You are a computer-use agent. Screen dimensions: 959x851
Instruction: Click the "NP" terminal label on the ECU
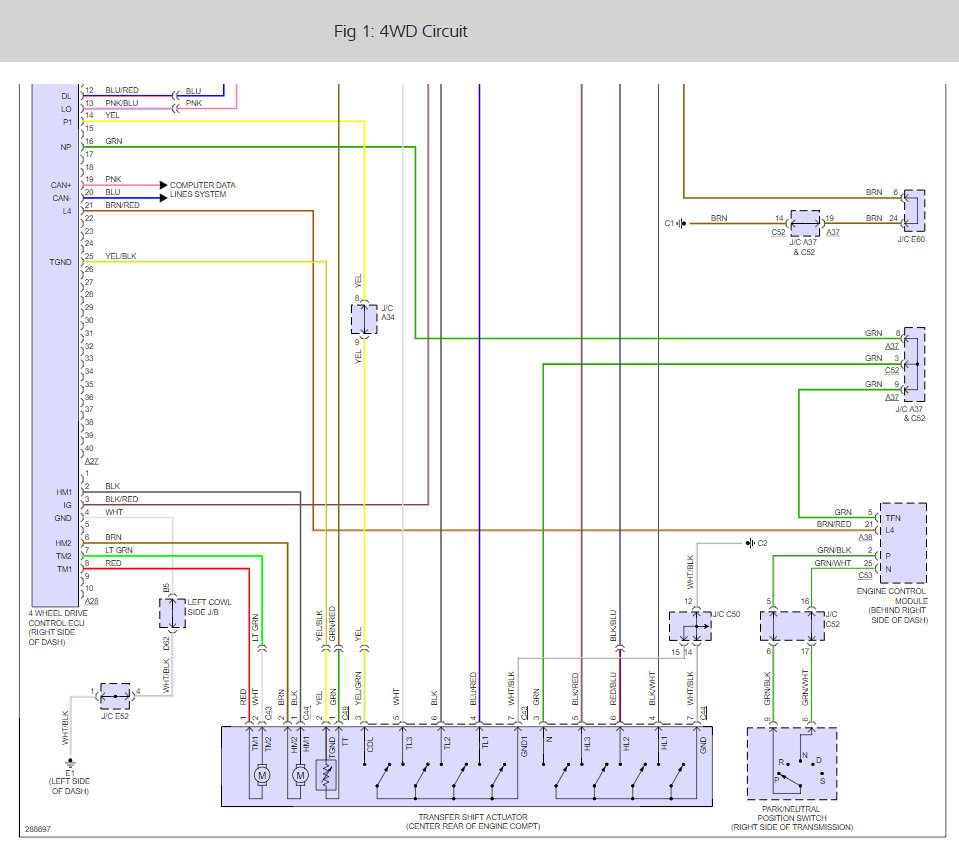click(65, 147)
